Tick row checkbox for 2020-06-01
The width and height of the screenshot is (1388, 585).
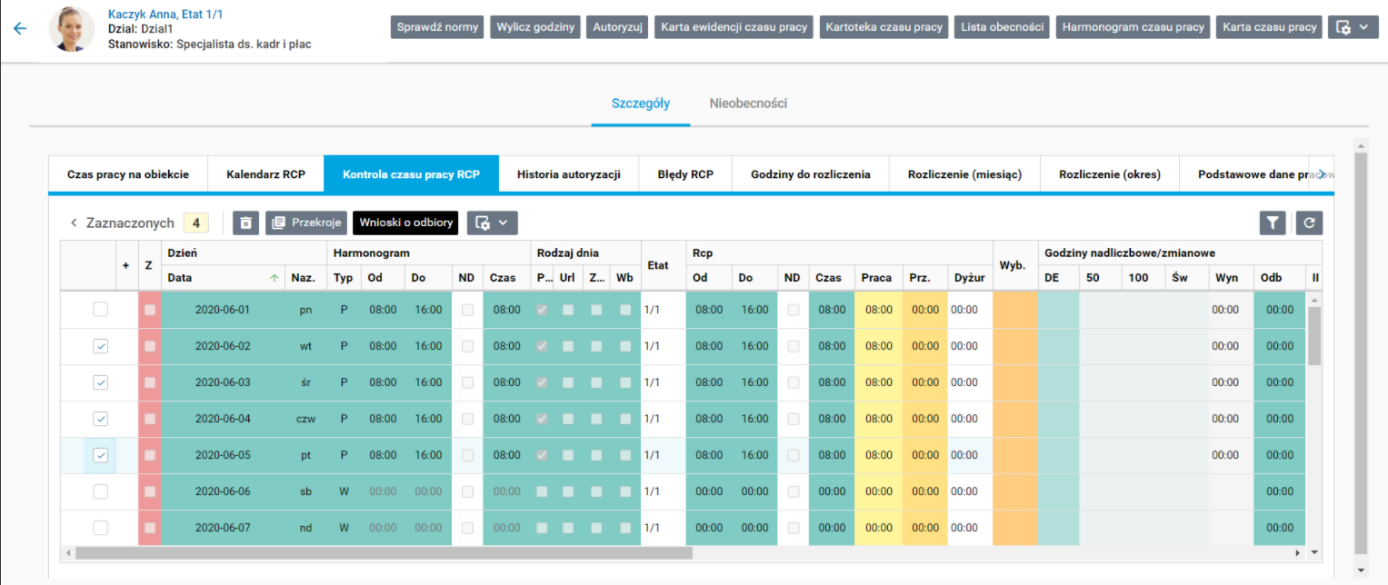(100, 310)
